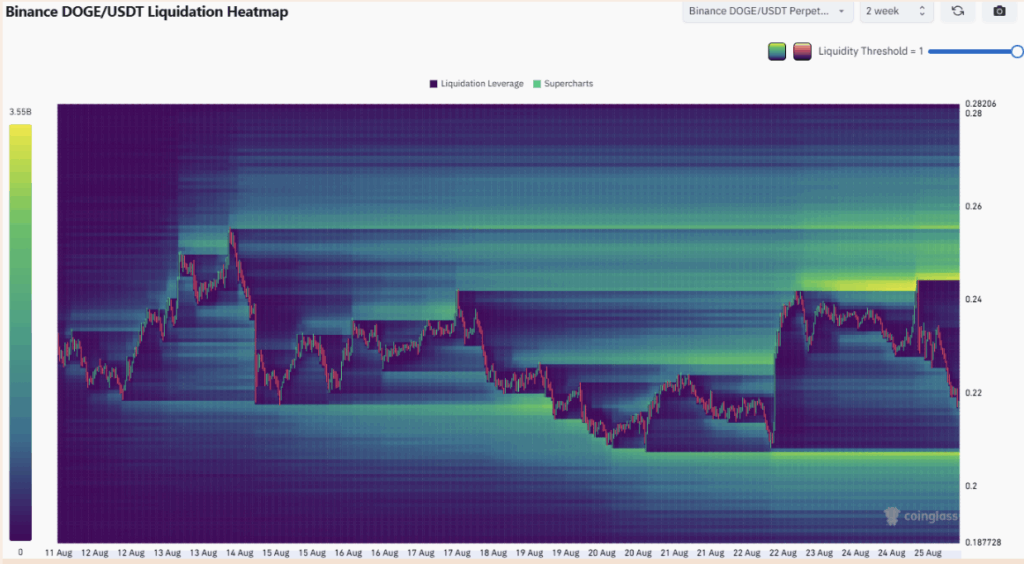Click the 0.2 price axis label
Viewport: 1024px width, 564px height.
click(971, 486)
